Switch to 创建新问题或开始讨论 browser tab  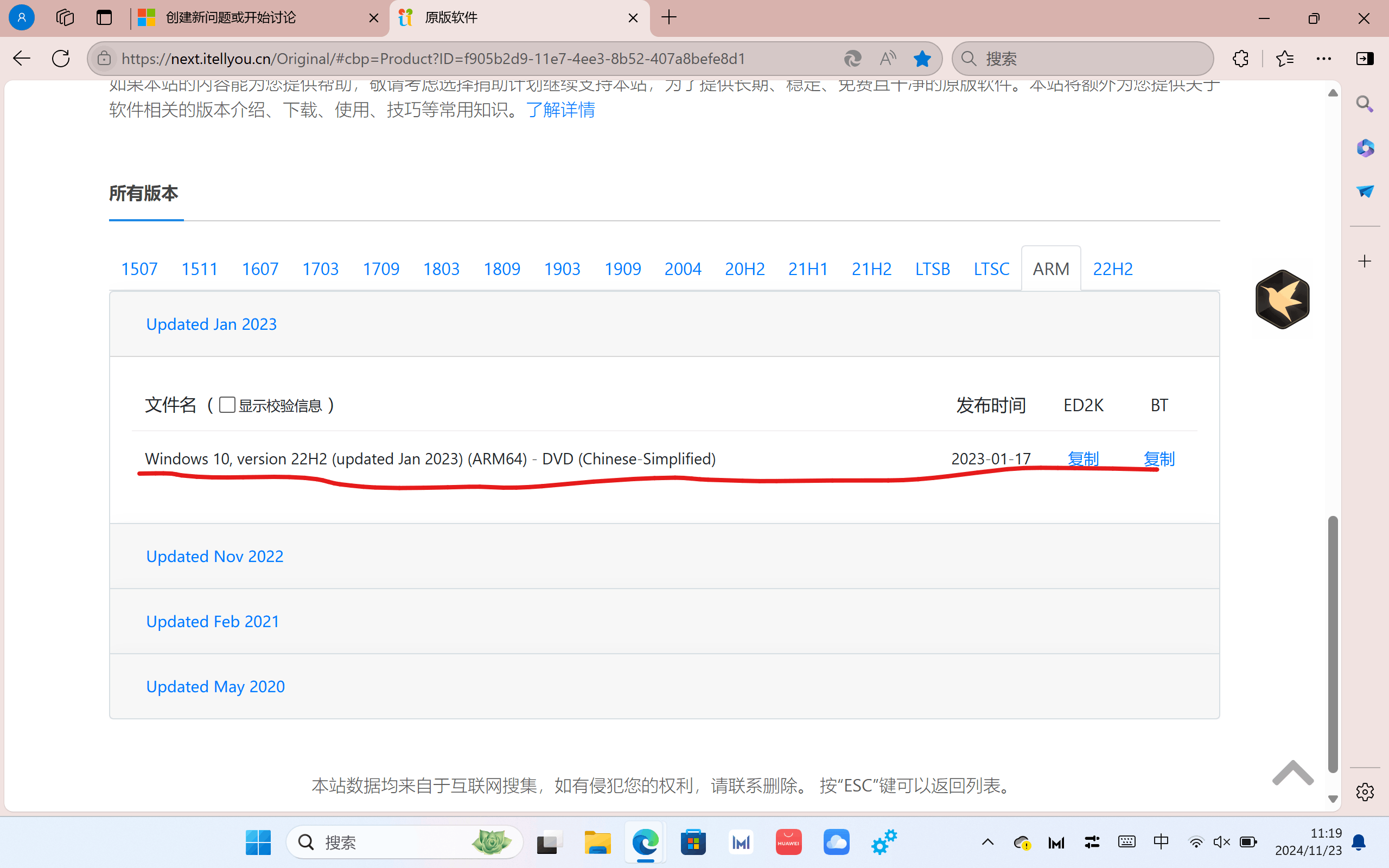pos(259,18)
